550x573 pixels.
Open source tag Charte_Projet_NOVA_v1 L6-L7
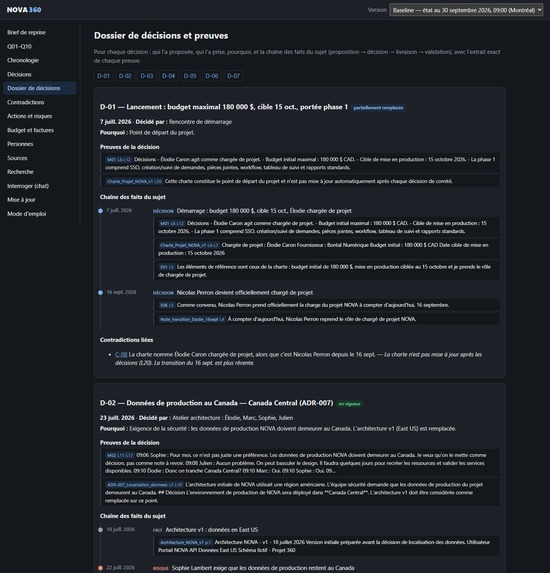(189, 245)
